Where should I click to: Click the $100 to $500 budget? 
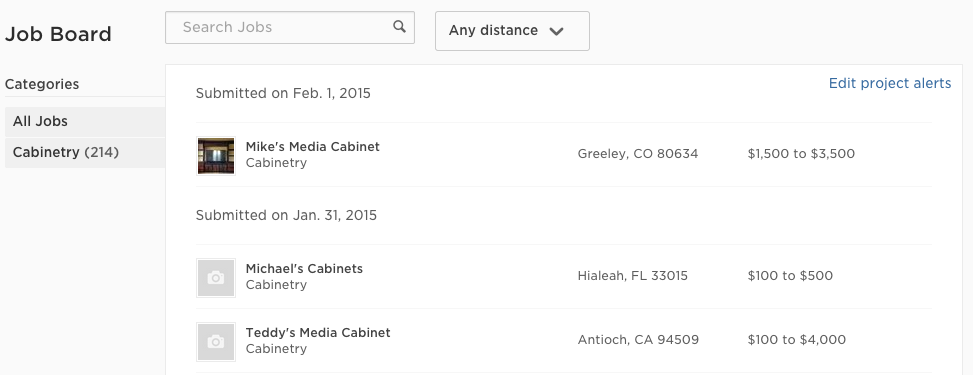coord(790,276)
